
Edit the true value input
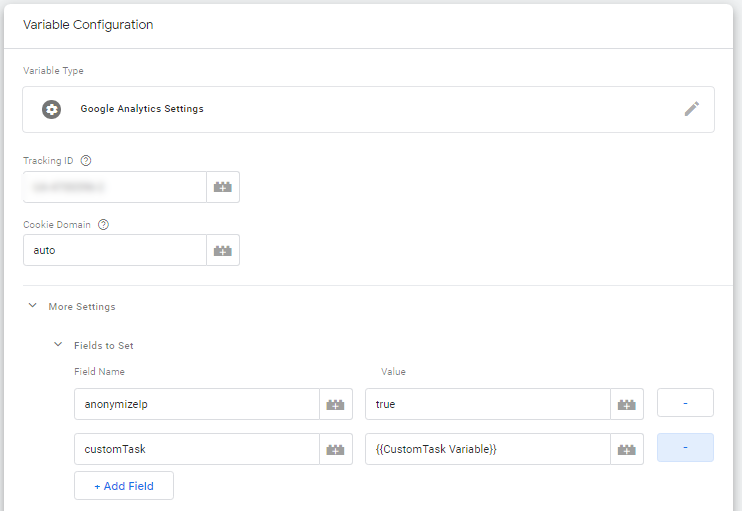pyautogui.click(x=488, y=405)
